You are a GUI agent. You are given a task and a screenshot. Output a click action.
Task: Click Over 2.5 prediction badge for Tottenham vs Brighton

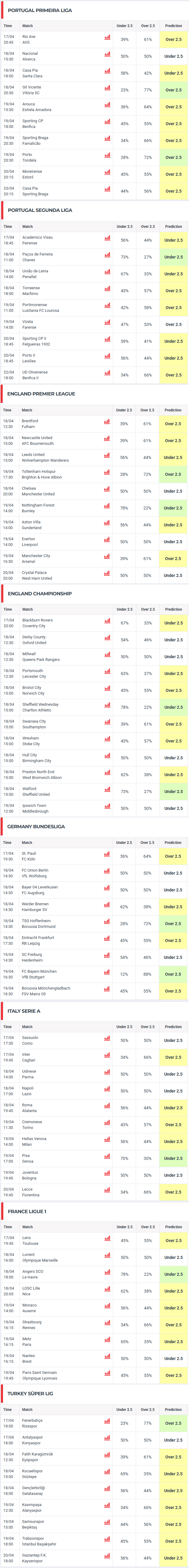173,474
